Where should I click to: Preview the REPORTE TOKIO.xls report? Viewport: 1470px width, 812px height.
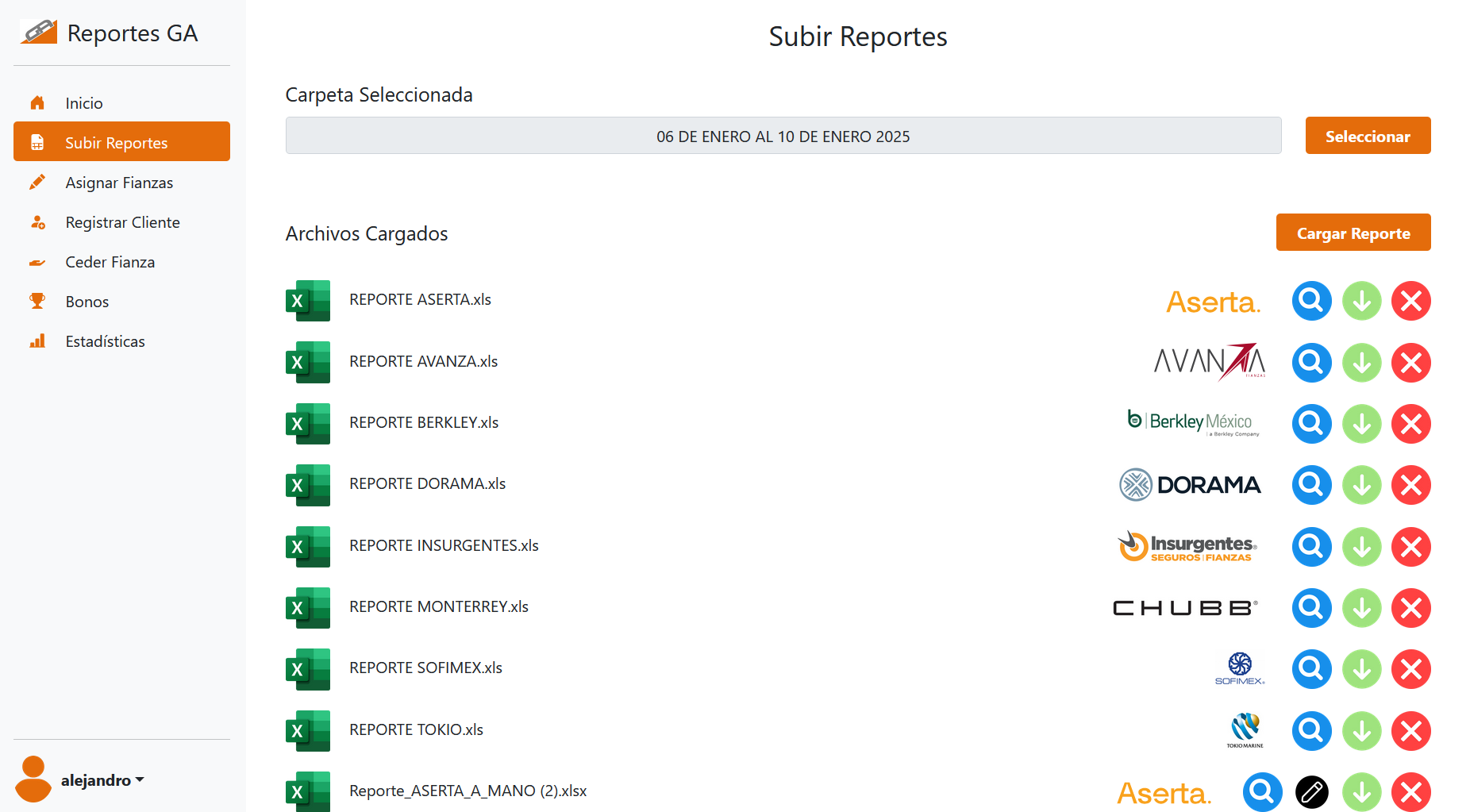pos(1311,731)
